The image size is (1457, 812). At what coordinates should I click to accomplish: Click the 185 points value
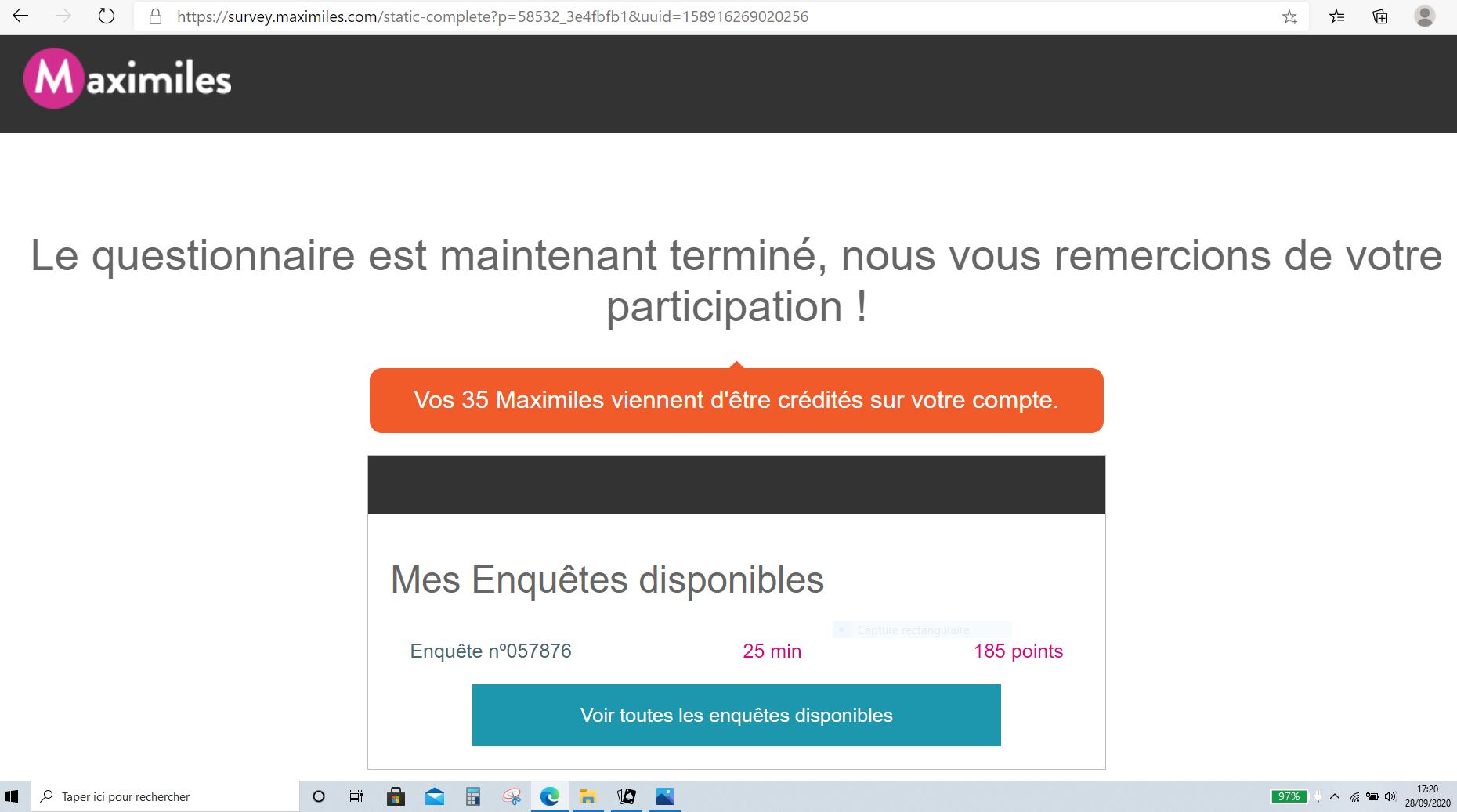pyautogui.click(x=1018, y=651)
